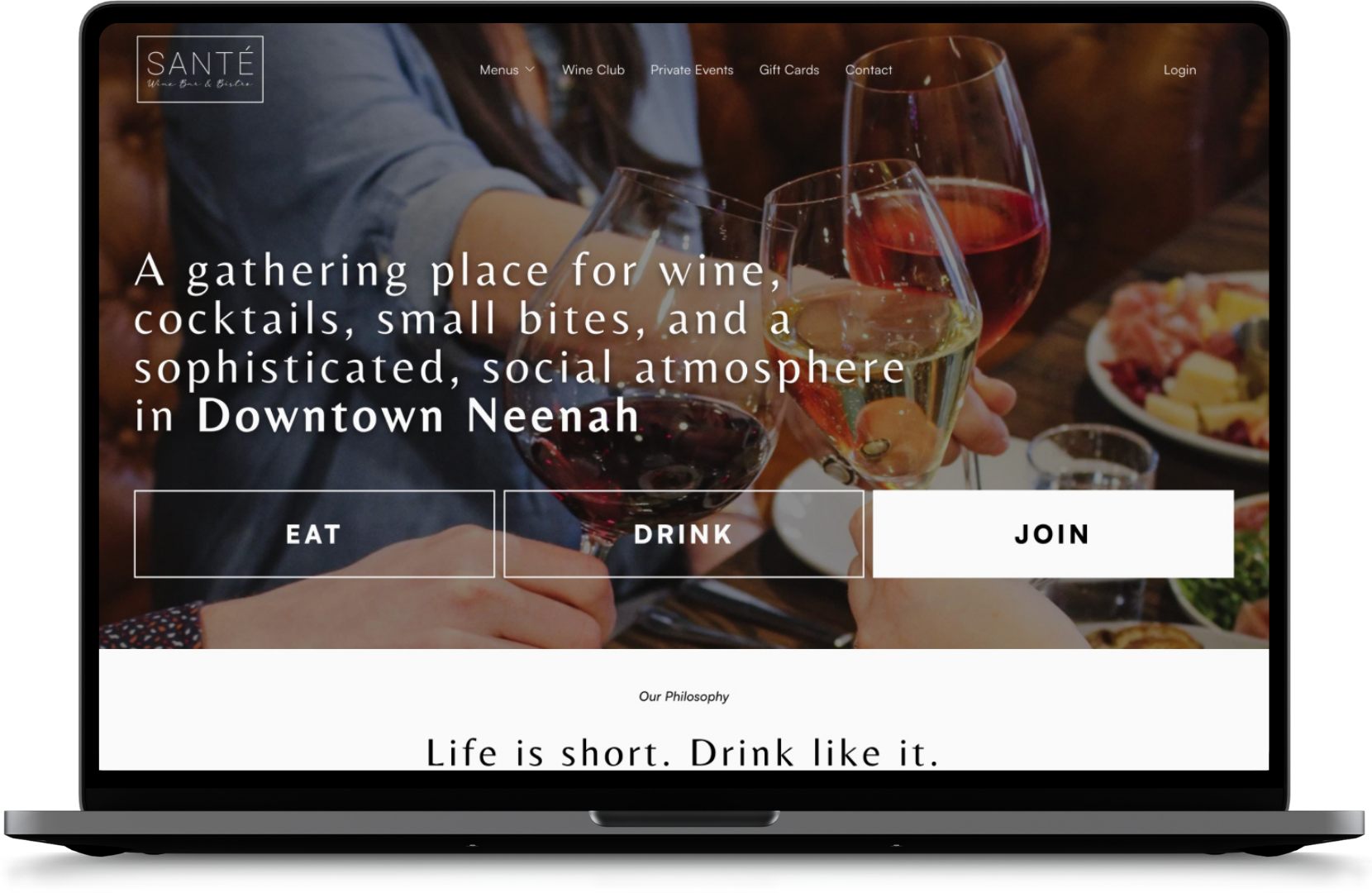
Task: Click the 'A gathering place for wine' headline
Action: [521, 343]
